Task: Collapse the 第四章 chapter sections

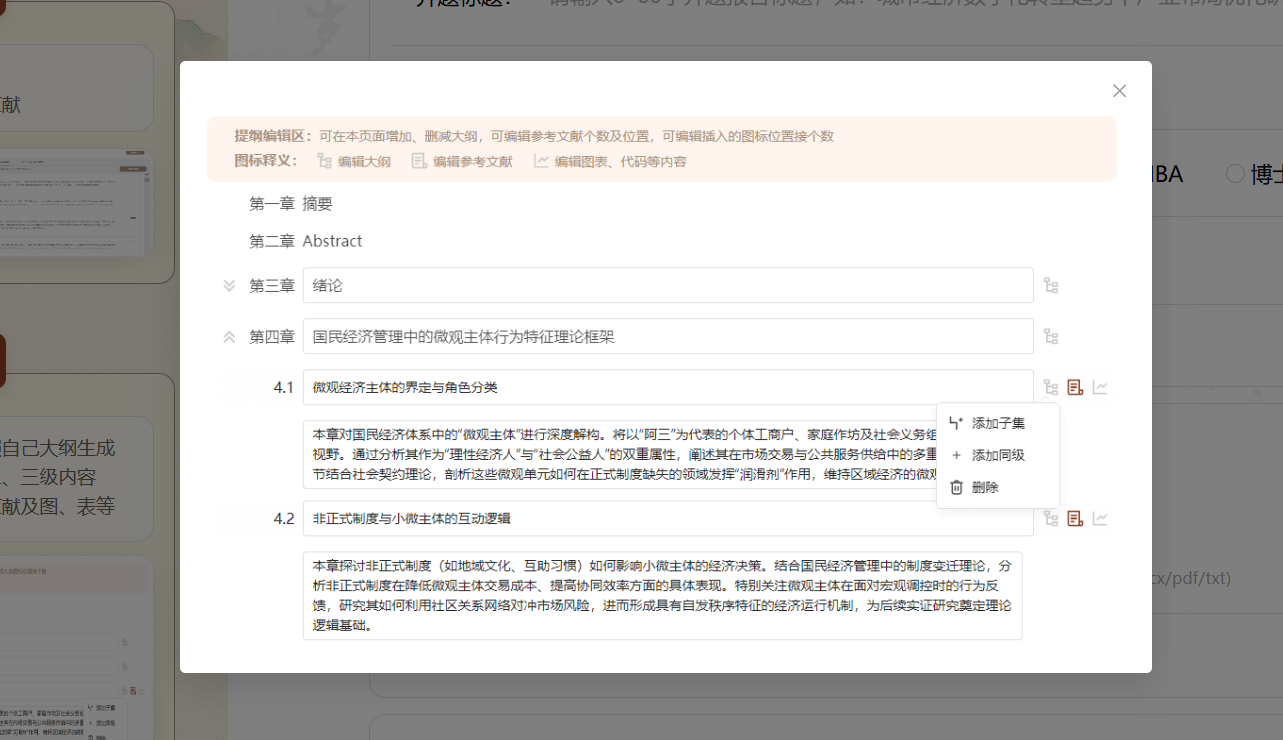Action: pyautogui.click(x=229, y=337)
